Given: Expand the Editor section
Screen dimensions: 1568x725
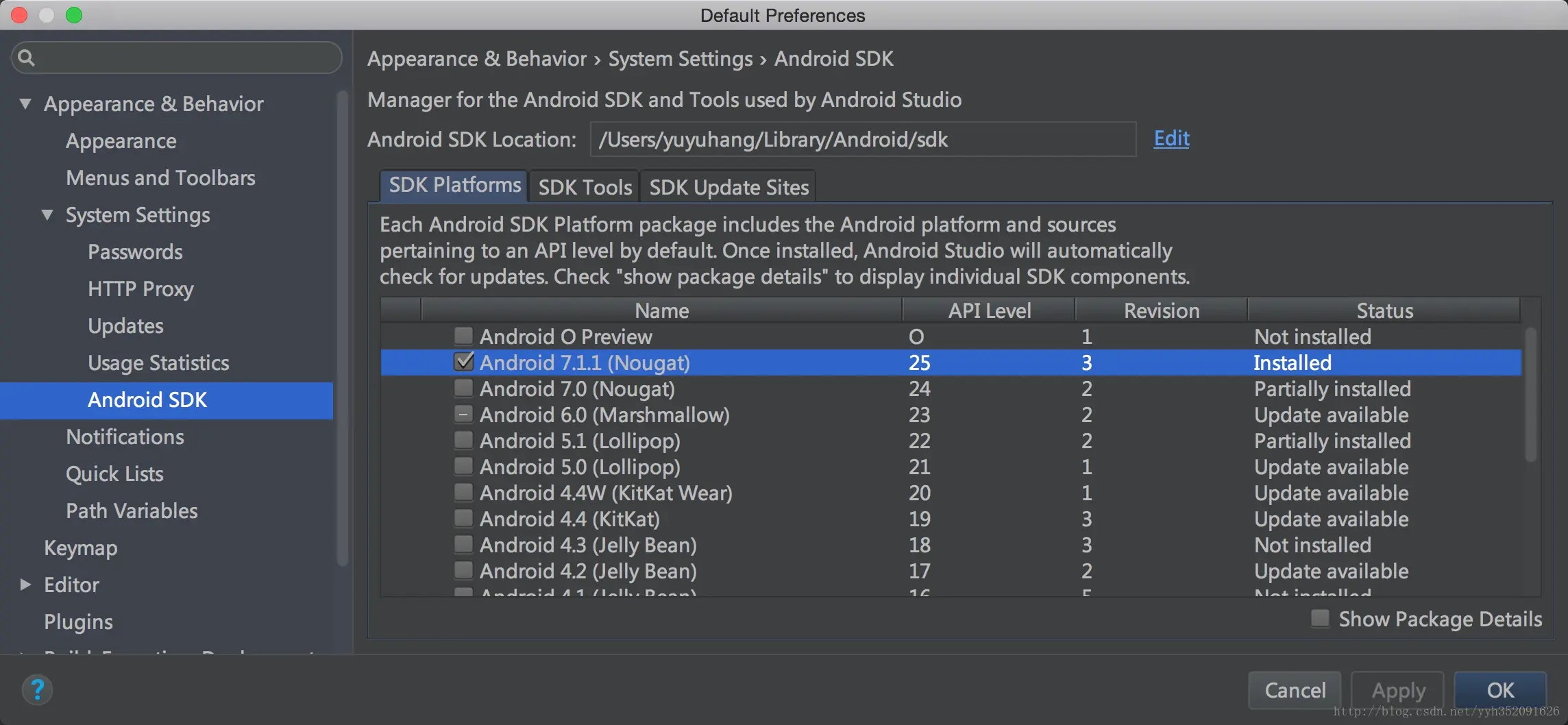Looking at the screenshot, I should (x=25, y=585).
